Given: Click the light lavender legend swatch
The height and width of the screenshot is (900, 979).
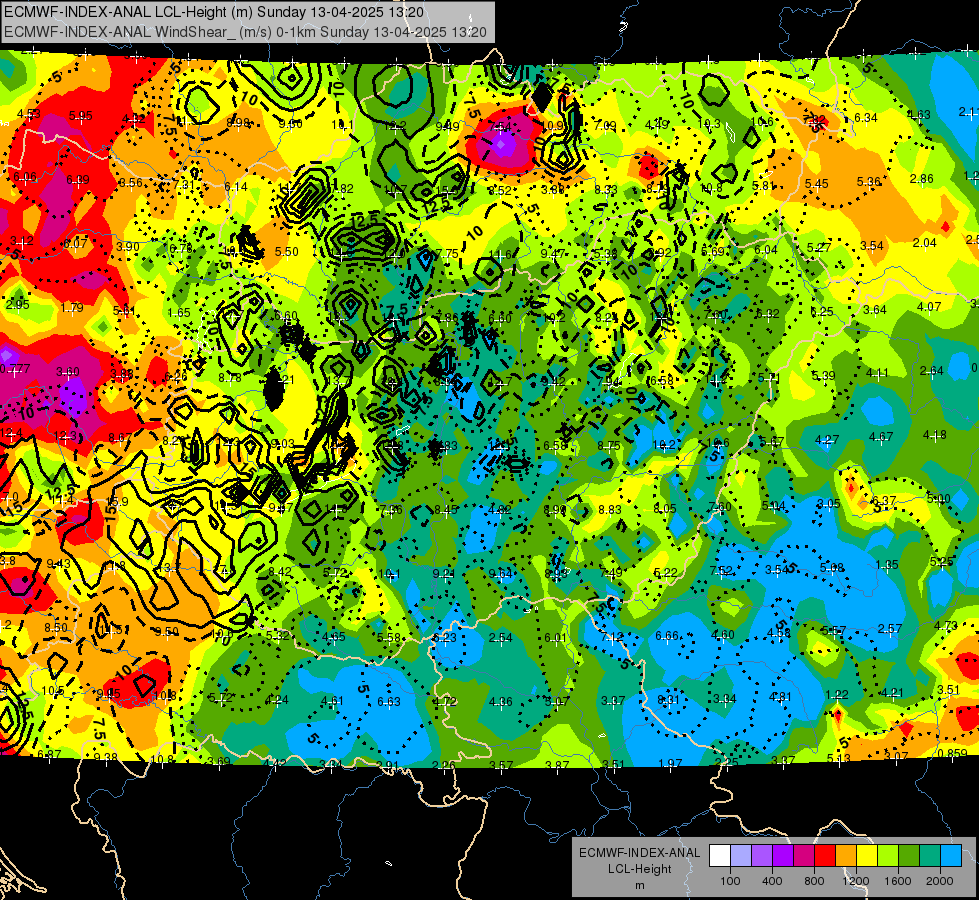Looking at the screenshot, I should [741, 856].
